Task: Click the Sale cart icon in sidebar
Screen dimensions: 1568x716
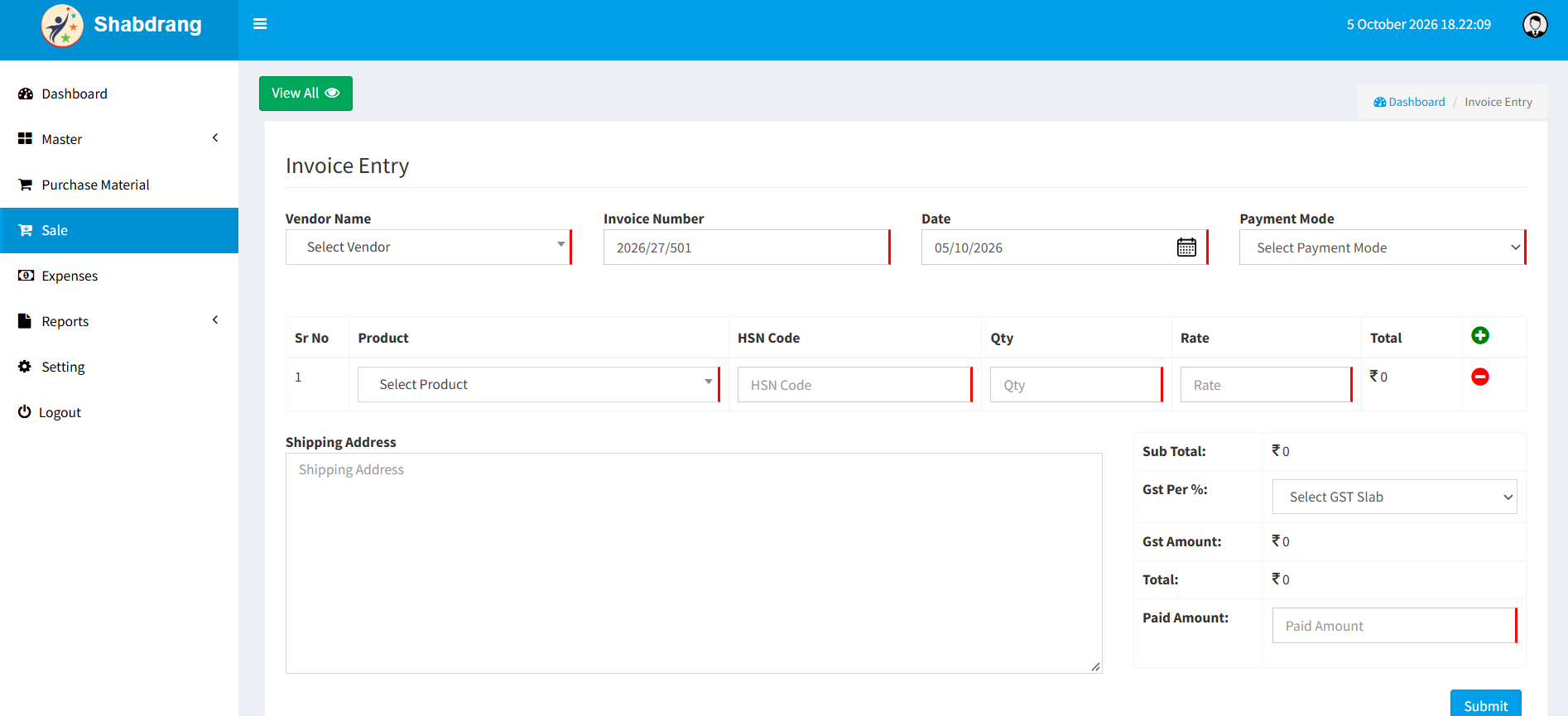Action: (26, 230)
